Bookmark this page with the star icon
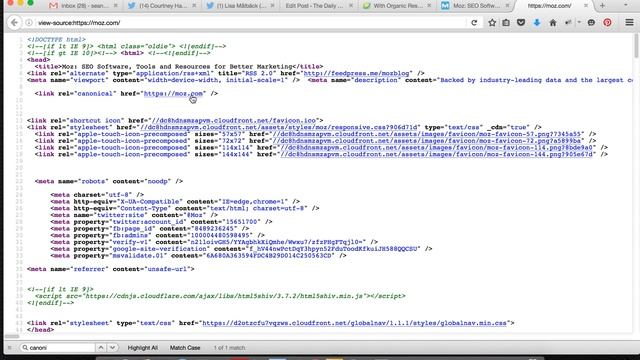 (492, 23)
